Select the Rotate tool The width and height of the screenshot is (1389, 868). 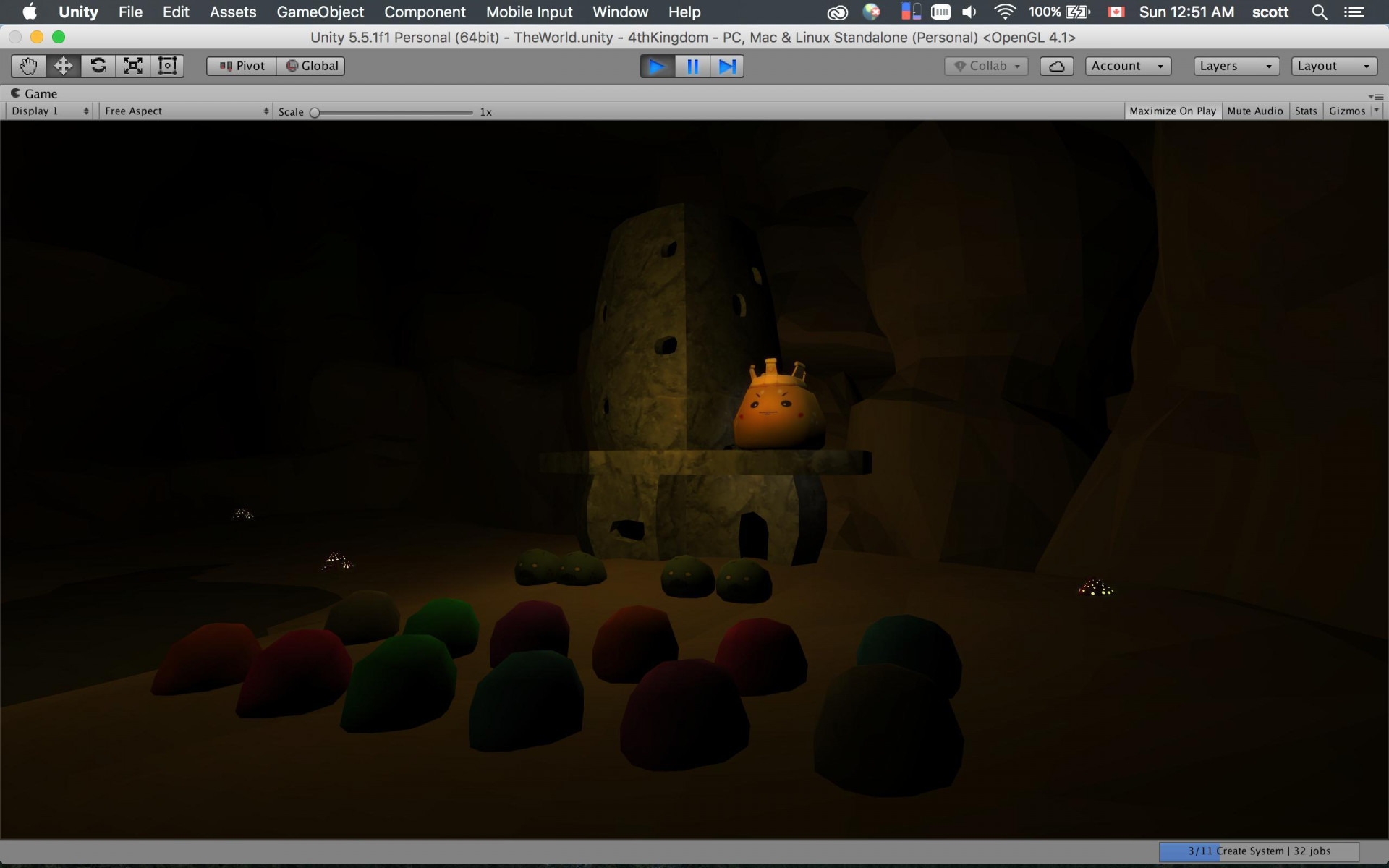(x=98, y=66)
